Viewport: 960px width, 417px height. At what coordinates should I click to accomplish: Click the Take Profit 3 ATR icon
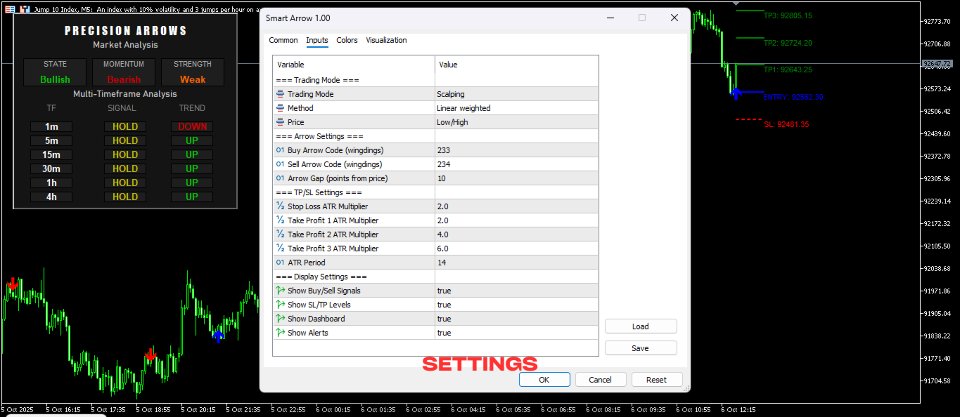(280, 249)
